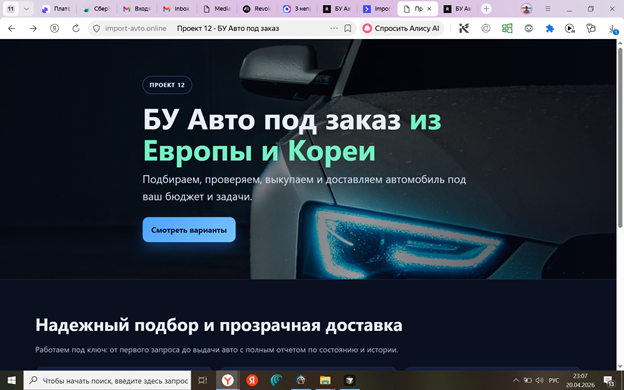This screenshot has width=624, height=390.
Task: Switch the РУС input language indicator
Action: coord(554,380)
